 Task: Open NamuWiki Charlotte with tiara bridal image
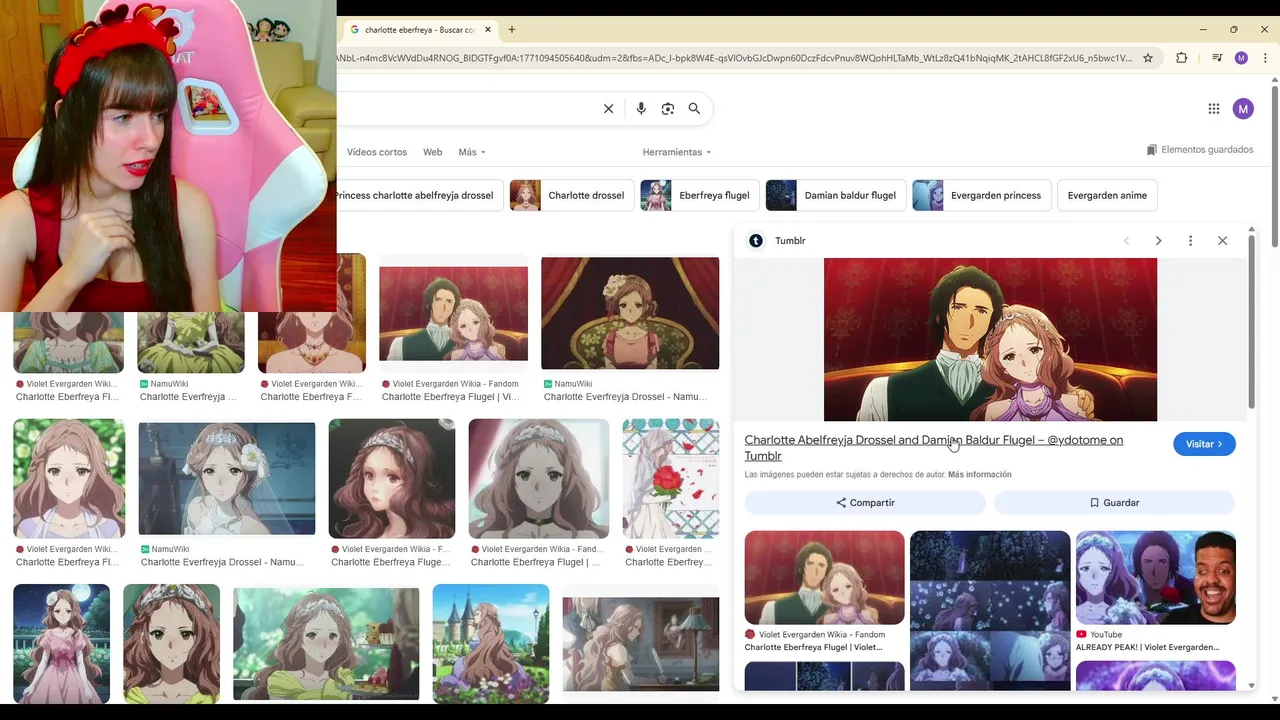click(x=227, y=479)
